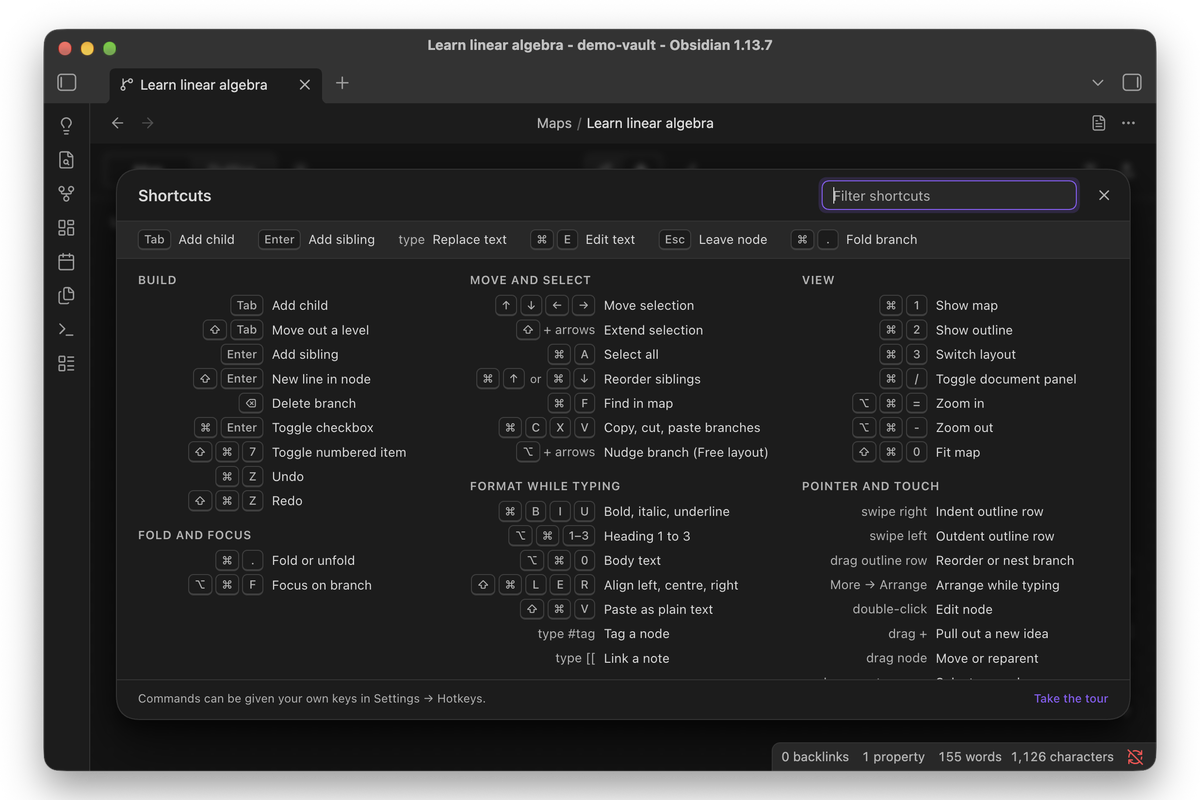Click the stacked files ribbon icon
Screen dimensions: 1200x800
click(x=66, y=296)
